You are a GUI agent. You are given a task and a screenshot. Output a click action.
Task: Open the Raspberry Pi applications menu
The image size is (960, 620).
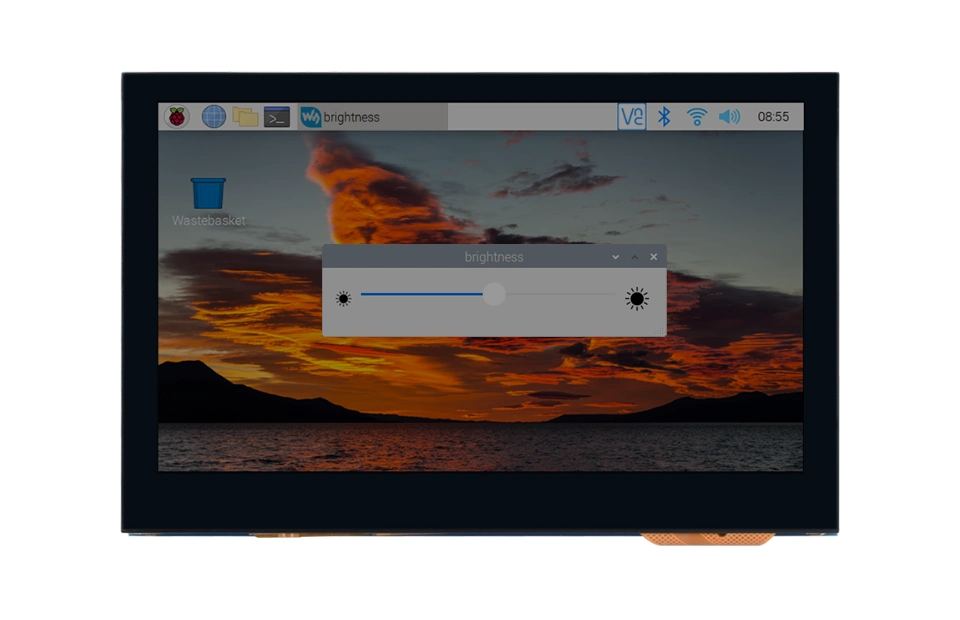point(177,117)
